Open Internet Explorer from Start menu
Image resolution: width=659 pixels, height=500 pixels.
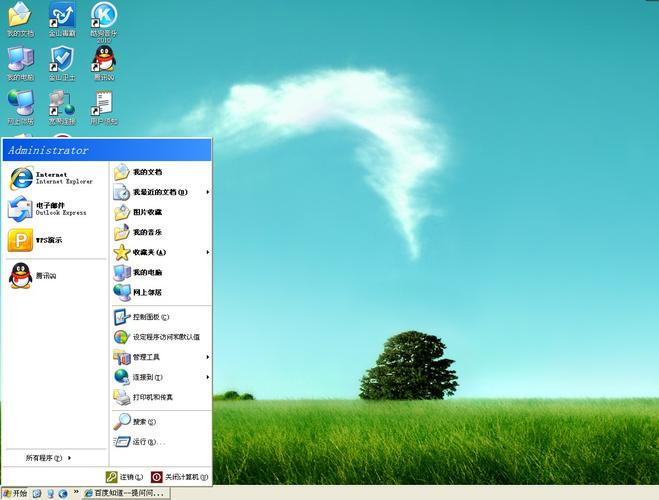pyautogui.click(x=50, y=178)
